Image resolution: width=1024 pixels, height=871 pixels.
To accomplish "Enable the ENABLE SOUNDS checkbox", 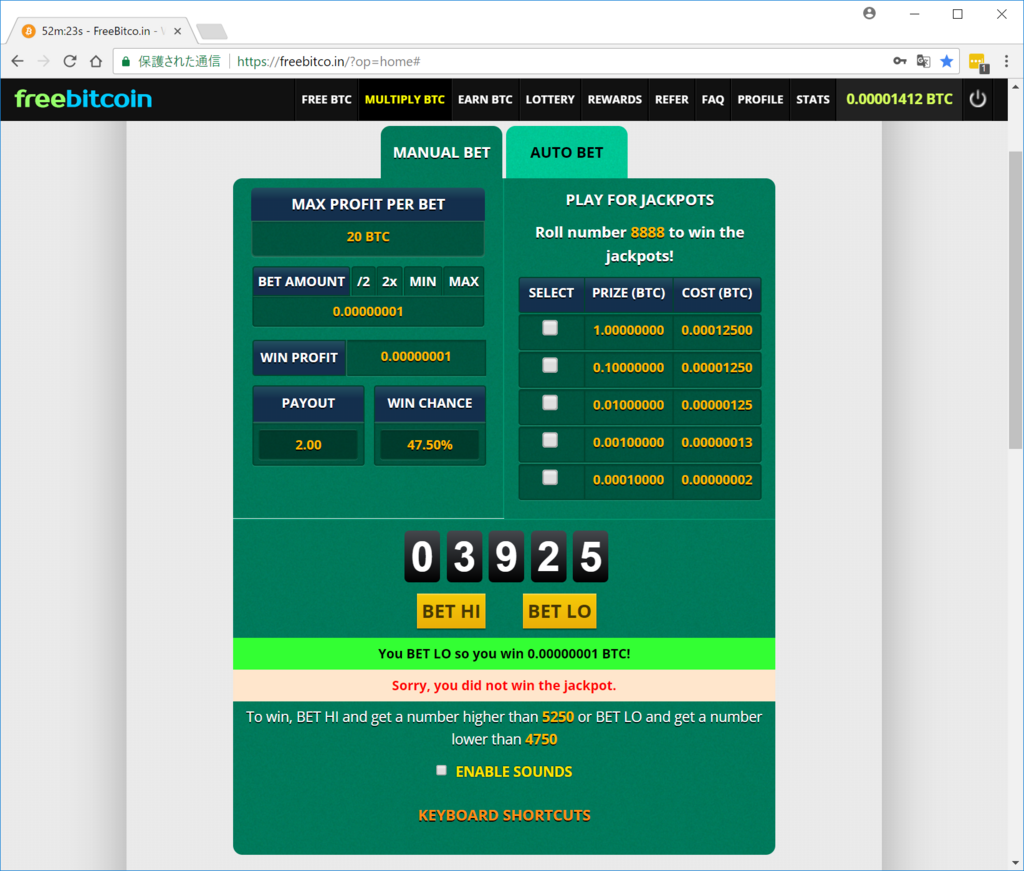I will click(441, 770).
